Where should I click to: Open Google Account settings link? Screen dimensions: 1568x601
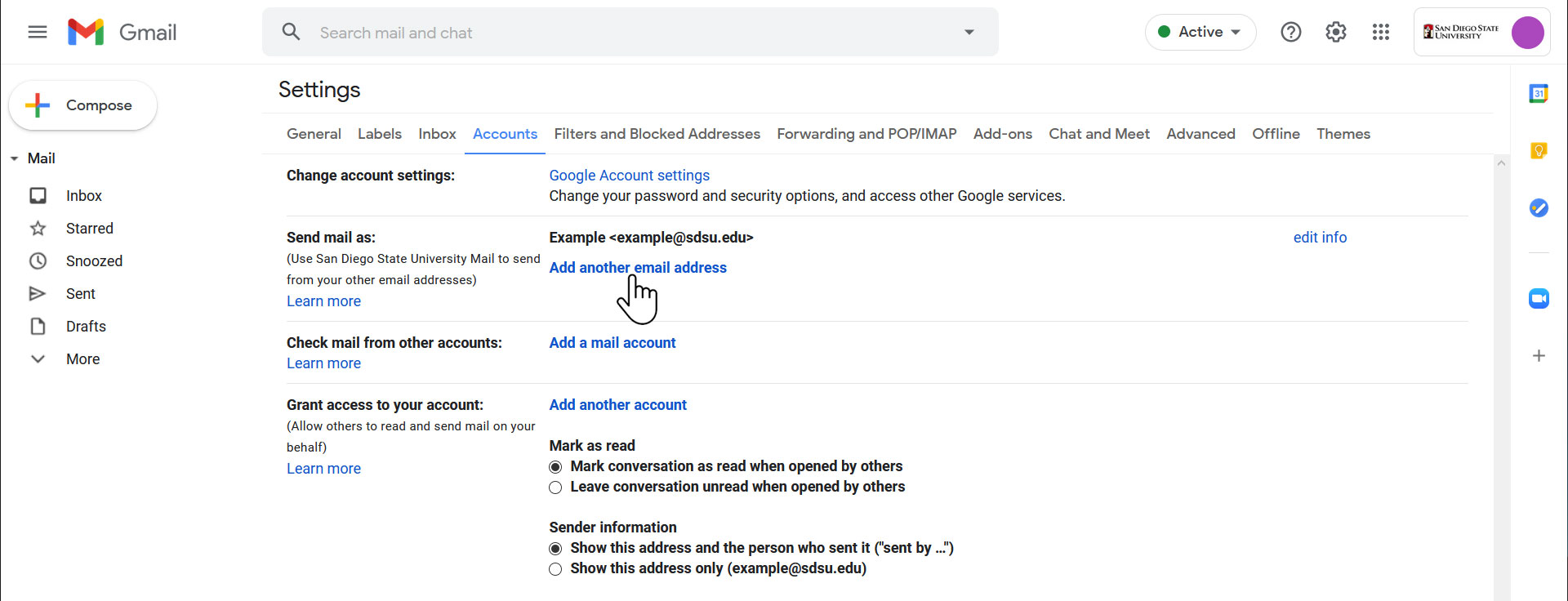(629, 176)
